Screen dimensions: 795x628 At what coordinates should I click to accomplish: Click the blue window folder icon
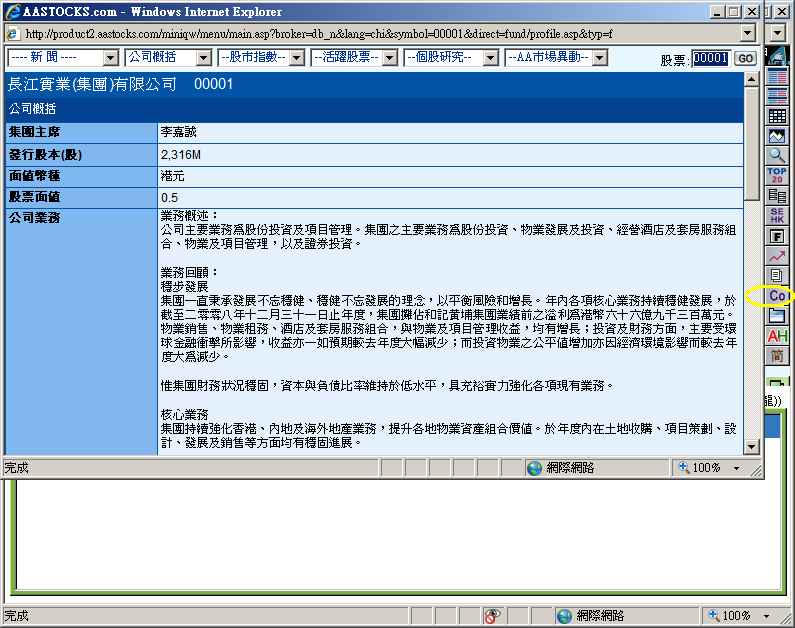(x=777, y=316)
